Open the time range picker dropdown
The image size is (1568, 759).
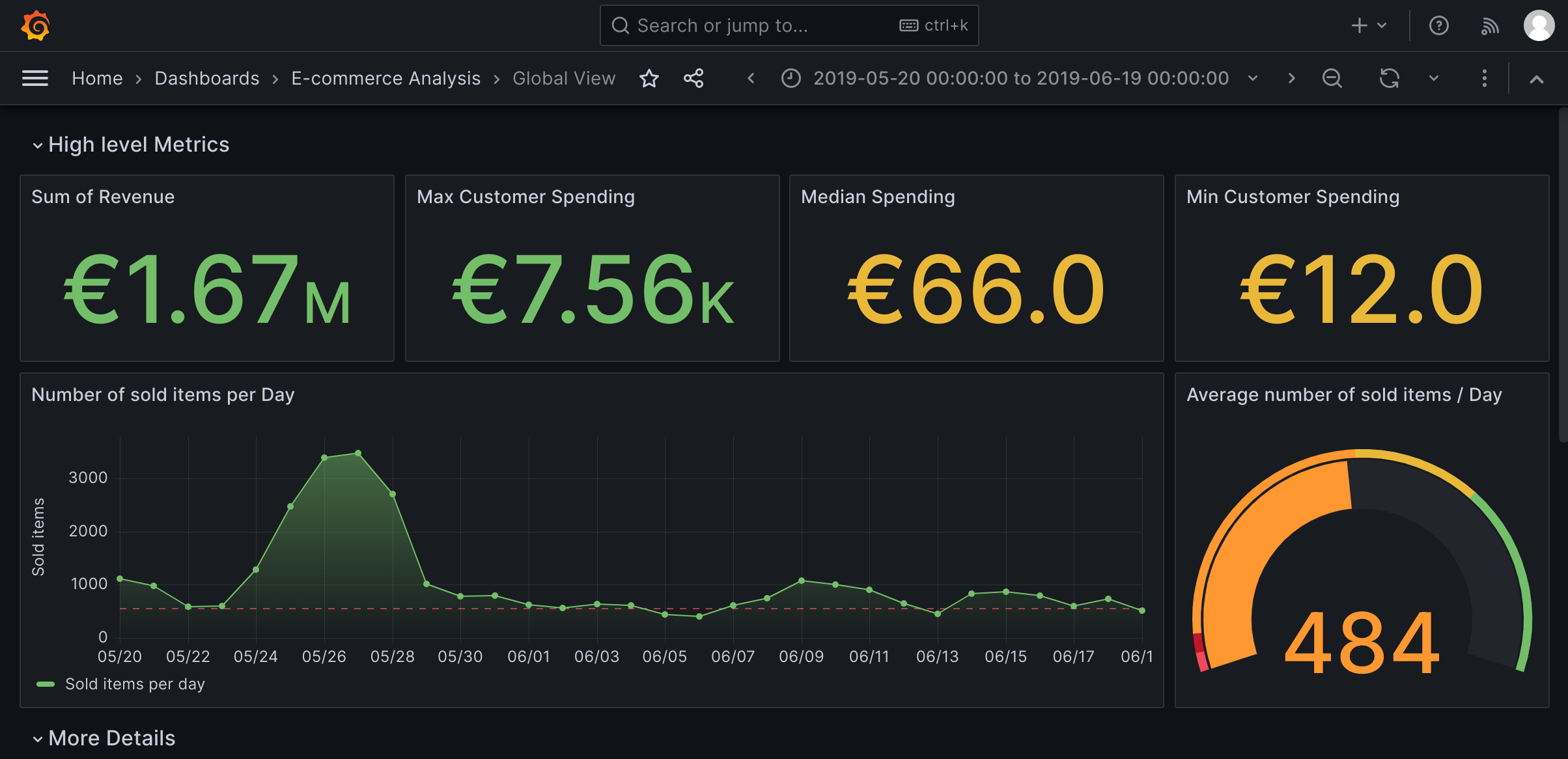click(x=1020, y=78)
